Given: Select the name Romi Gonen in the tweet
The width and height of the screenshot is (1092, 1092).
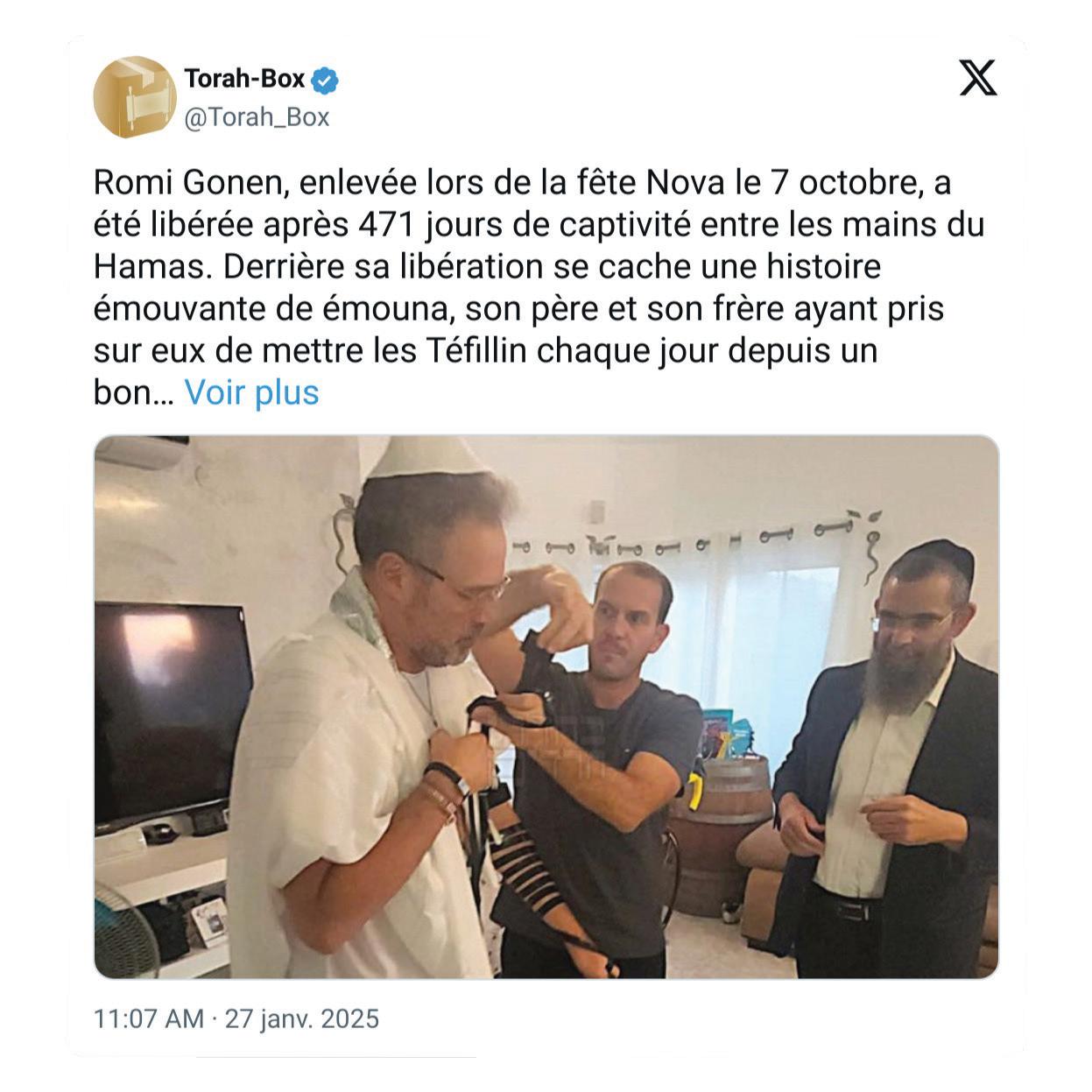Looking at the screenshot, I should pos(193,183).
